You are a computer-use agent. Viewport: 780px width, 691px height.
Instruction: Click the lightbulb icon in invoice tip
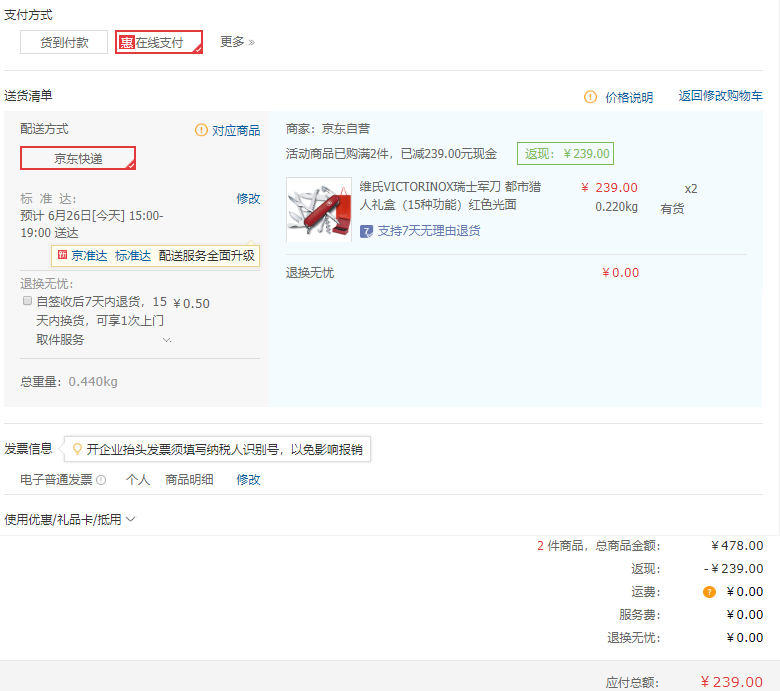77,449
